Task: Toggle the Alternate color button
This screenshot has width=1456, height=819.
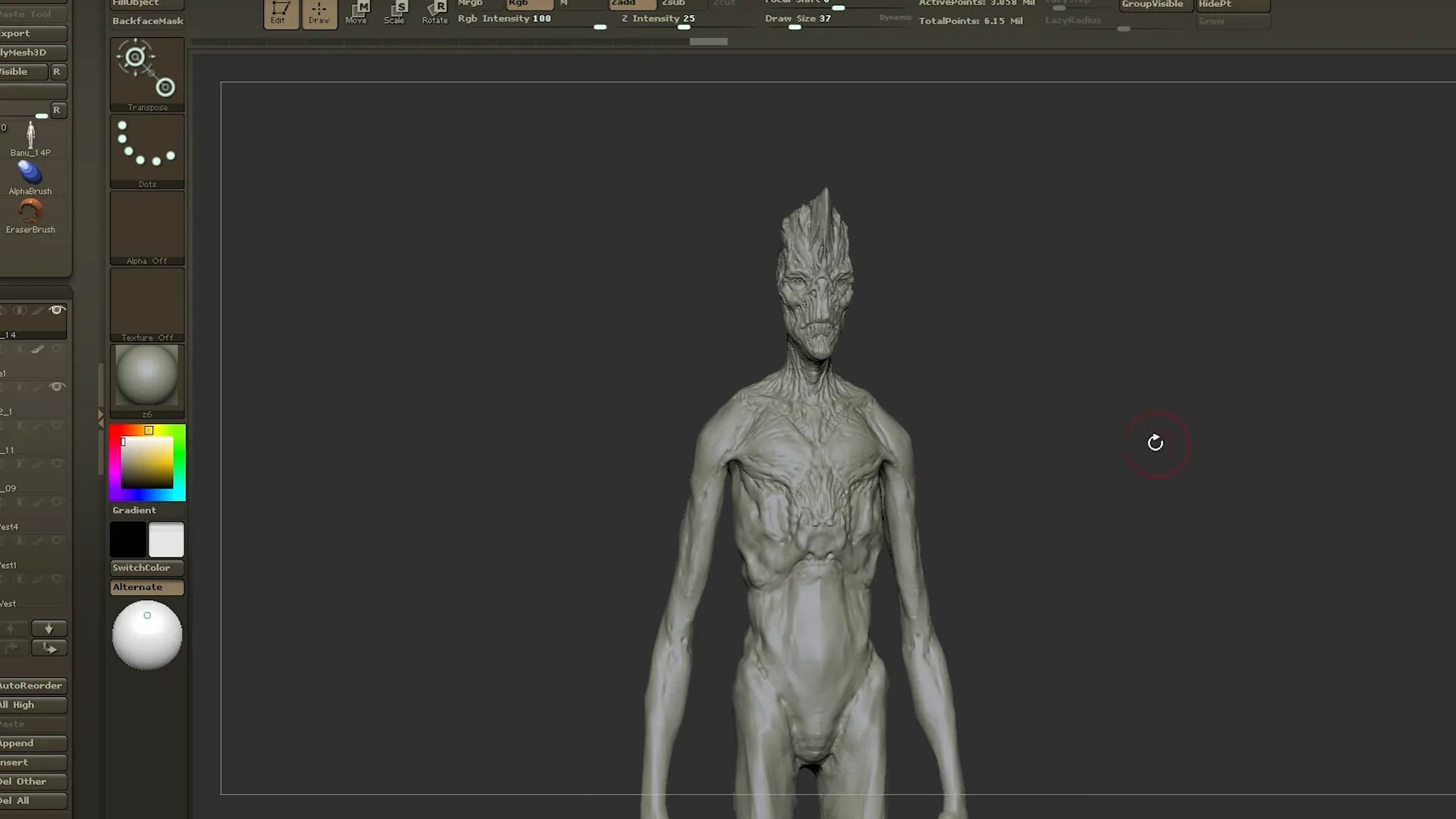Action: (x=147, y=587)
